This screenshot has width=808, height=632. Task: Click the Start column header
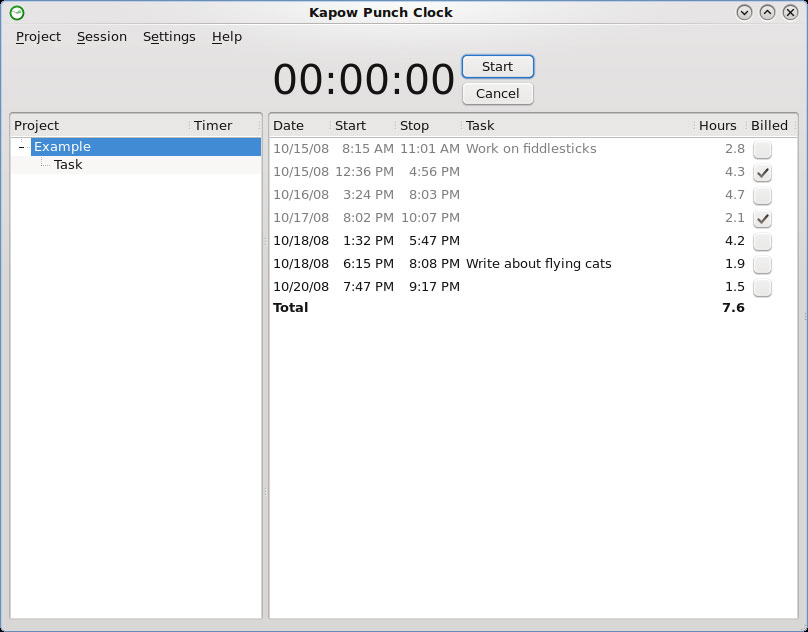[363, 125]
